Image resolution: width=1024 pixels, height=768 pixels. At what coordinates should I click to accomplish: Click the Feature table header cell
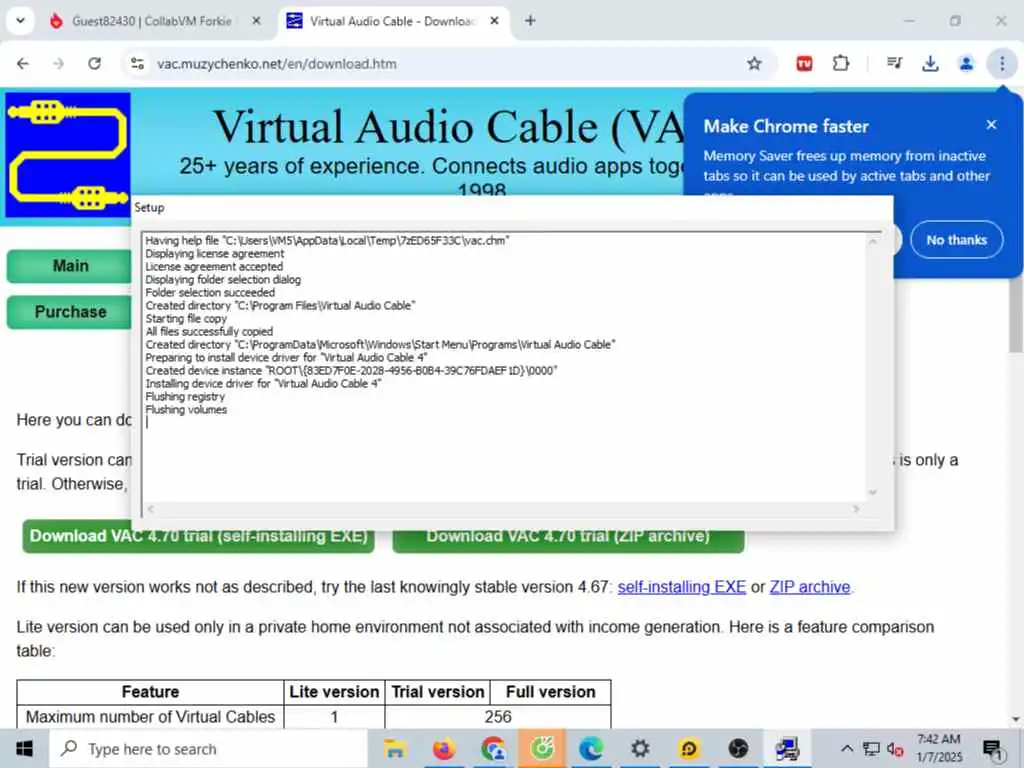click(150, 692)
